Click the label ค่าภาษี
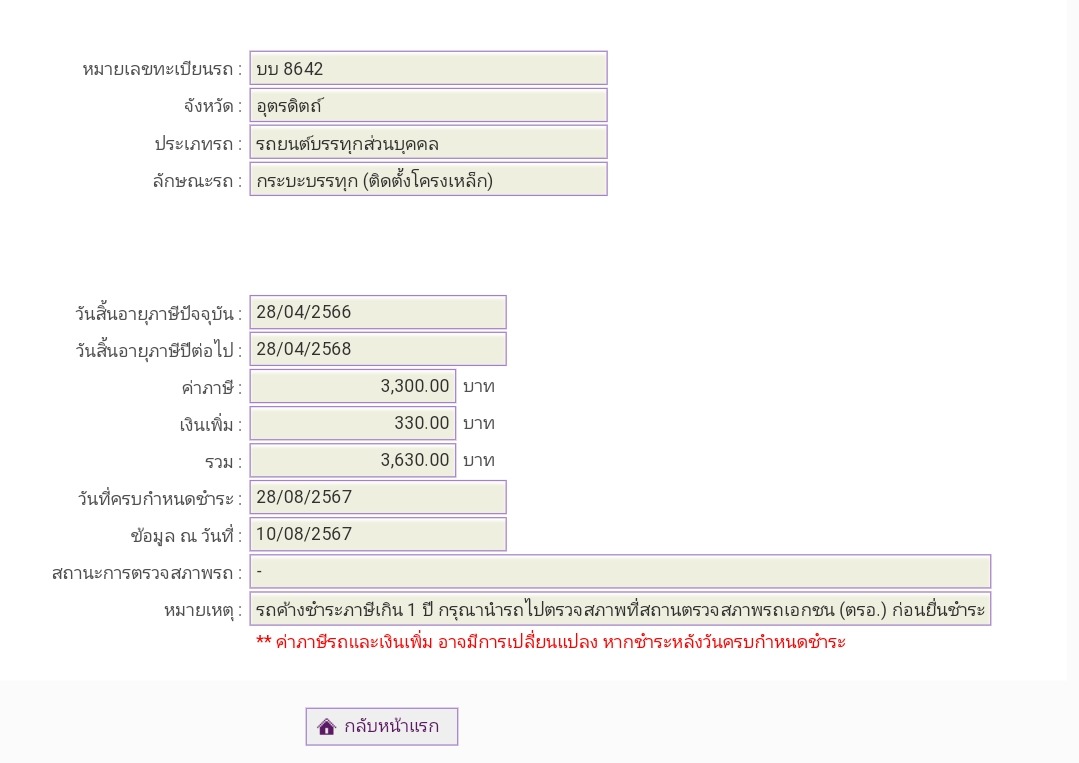The width and height of the screenshot is (1079, 763). pyautogui.click(x=211, y=388)
